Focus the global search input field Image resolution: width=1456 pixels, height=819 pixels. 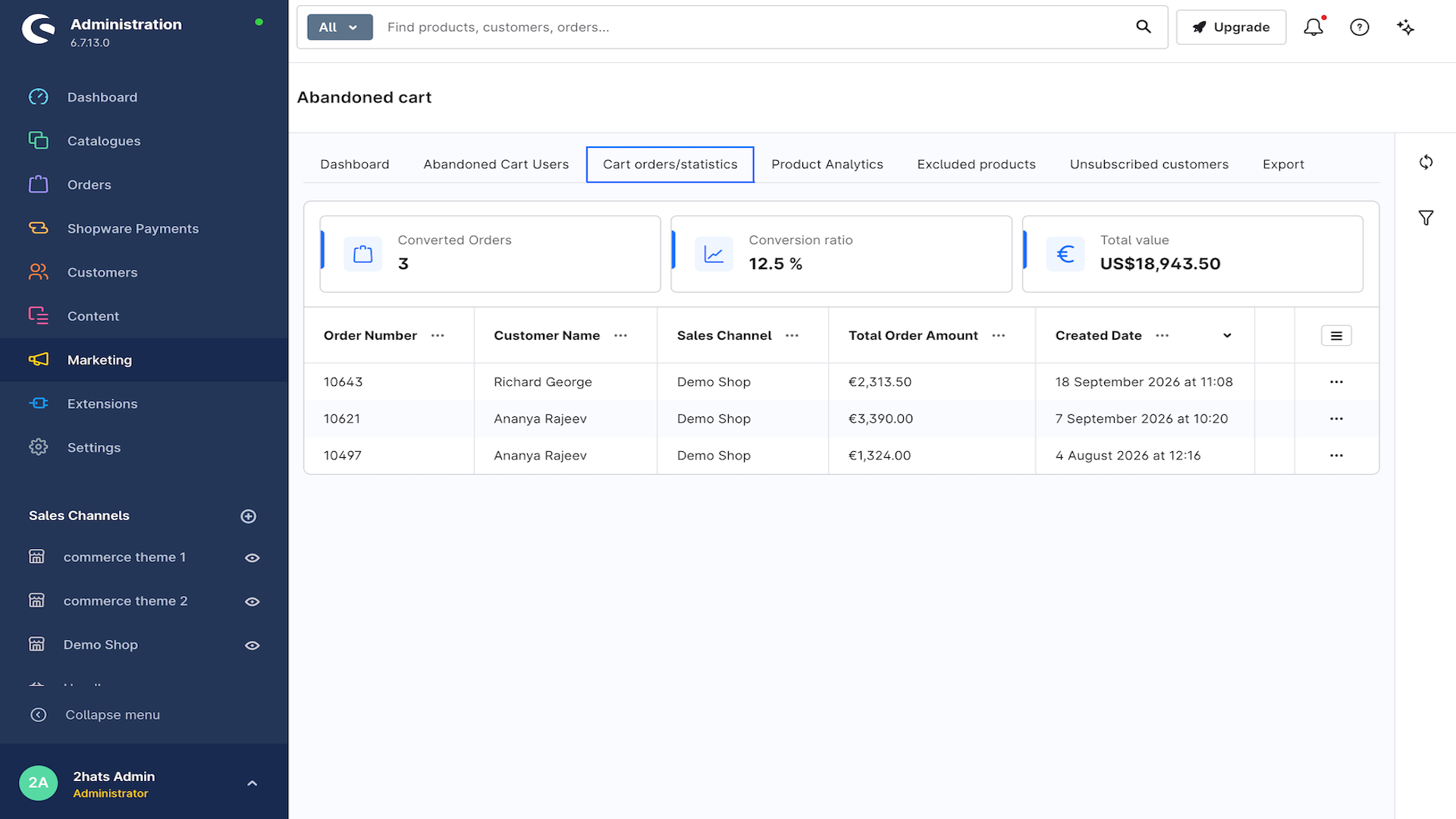[755, 27]
